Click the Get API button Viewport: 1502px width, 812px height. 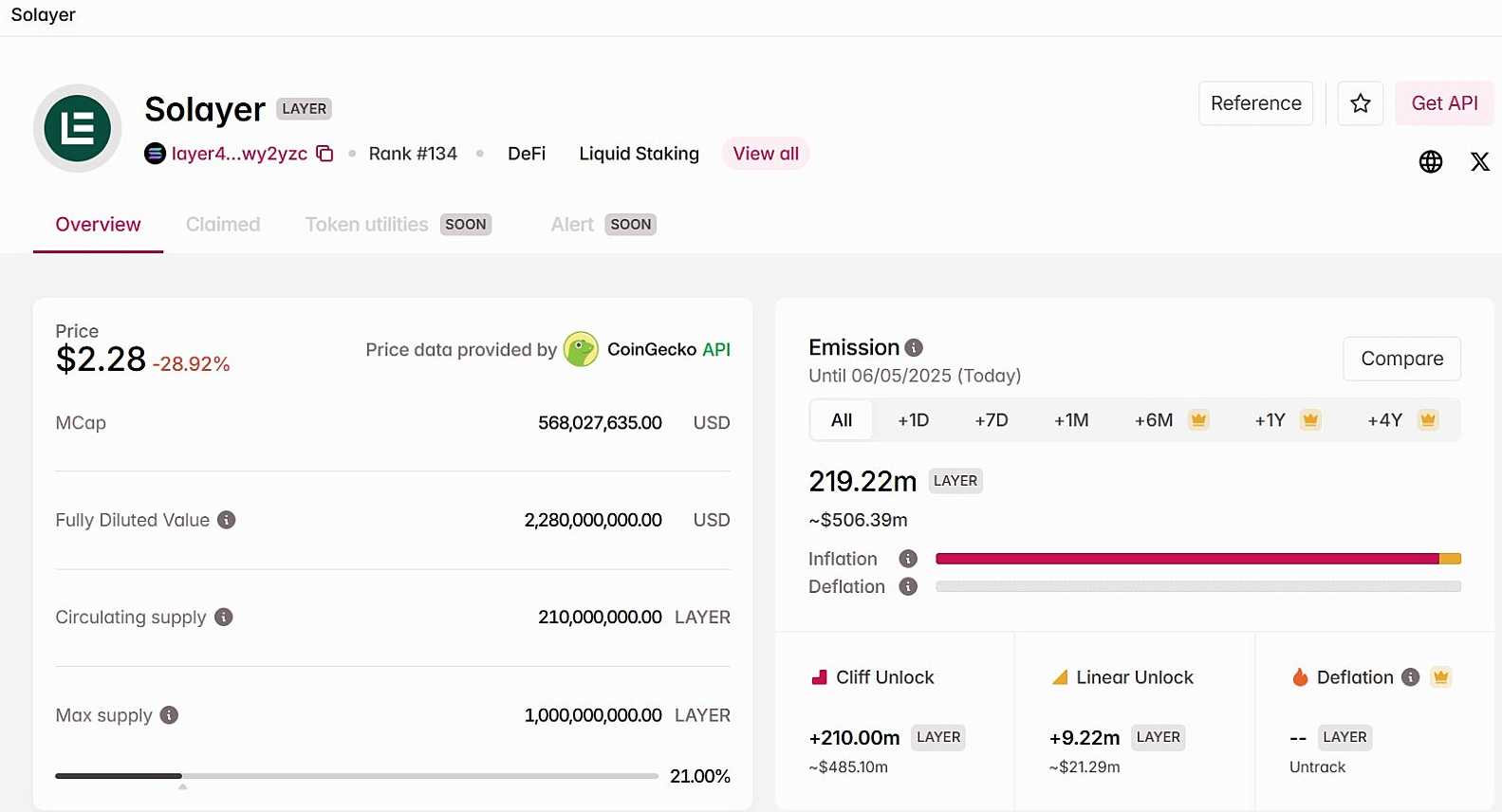pyautogui.click(x=1444, y=103)
